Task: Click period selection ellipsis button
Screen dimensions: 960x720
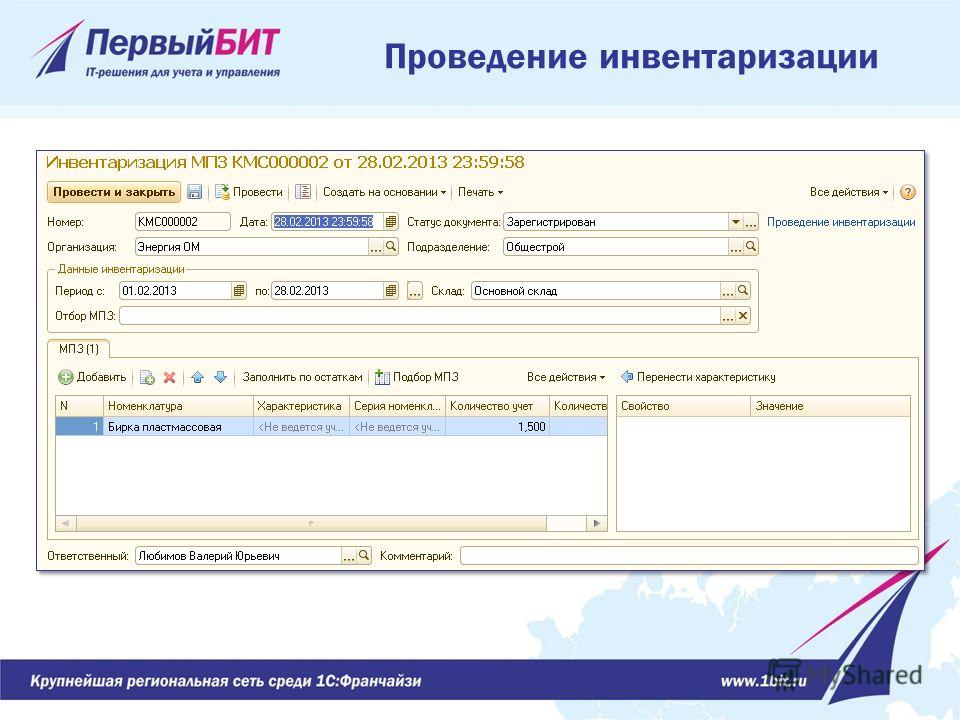Action: (x=414, y=291)
